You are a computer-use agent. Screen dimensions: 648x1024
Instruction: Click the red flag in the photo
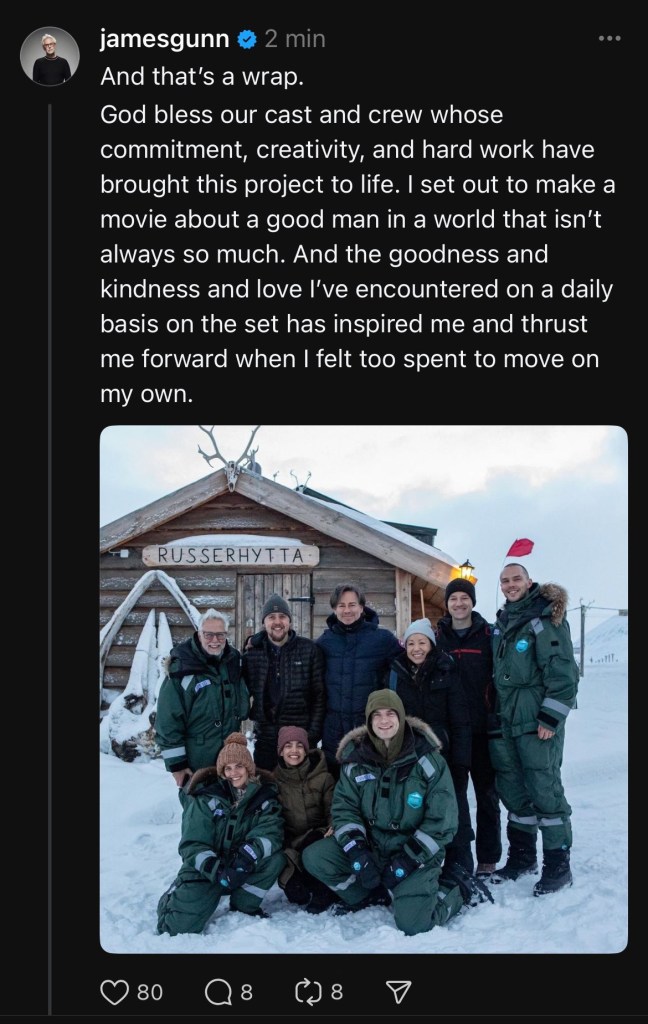(520, 547)
